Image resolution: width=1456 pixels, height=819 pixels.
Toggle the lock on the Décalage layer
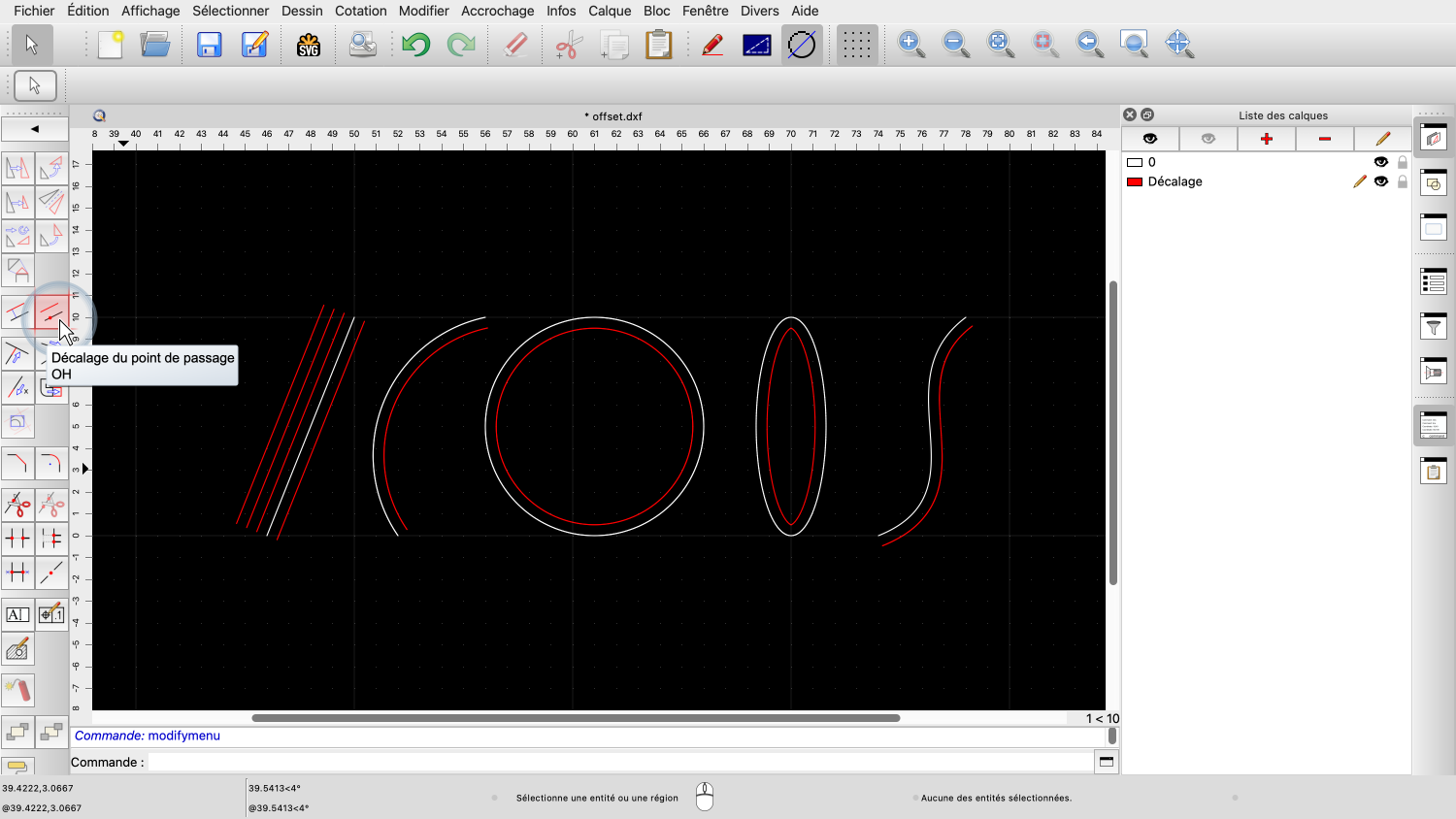tap(1403, 181)
